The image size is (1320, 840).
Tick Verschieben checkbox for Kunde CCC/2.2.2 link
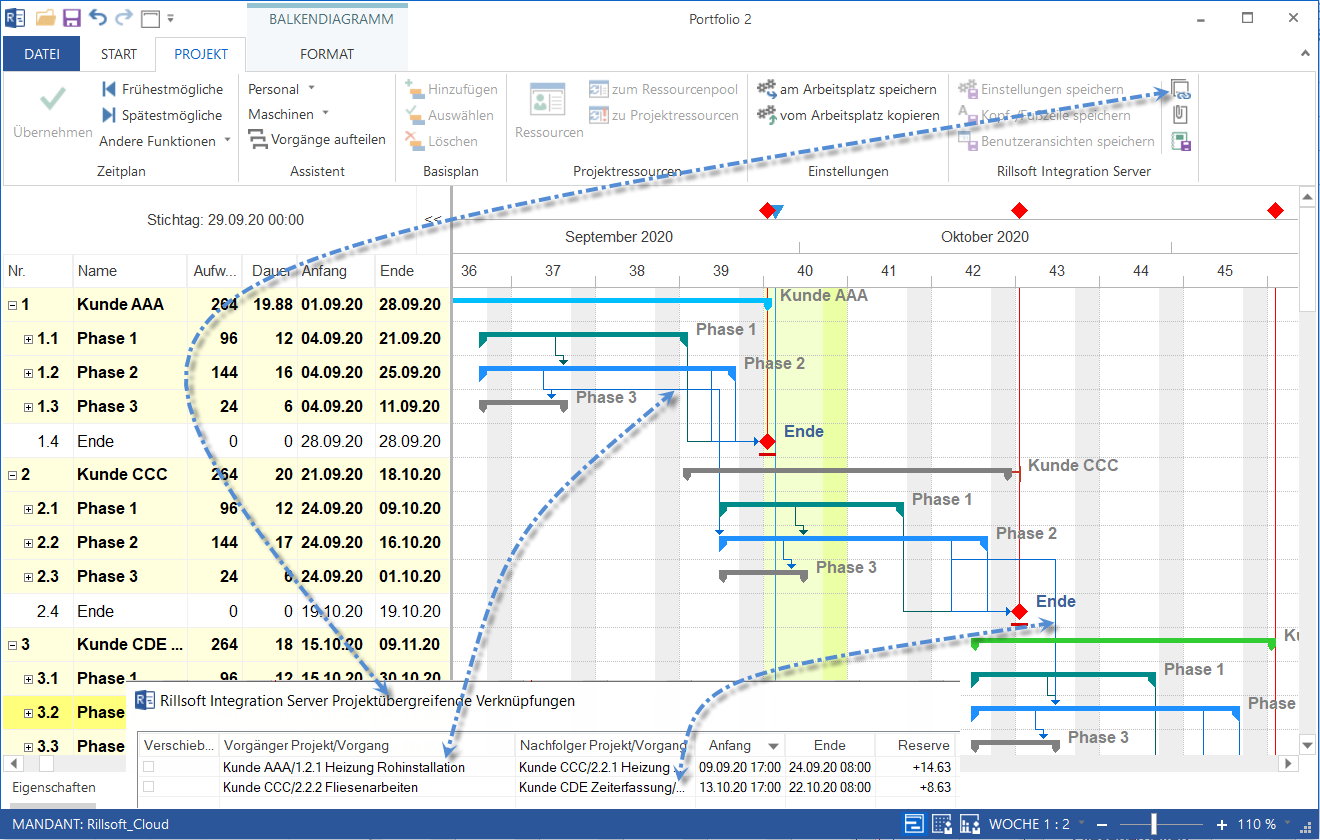149,787
